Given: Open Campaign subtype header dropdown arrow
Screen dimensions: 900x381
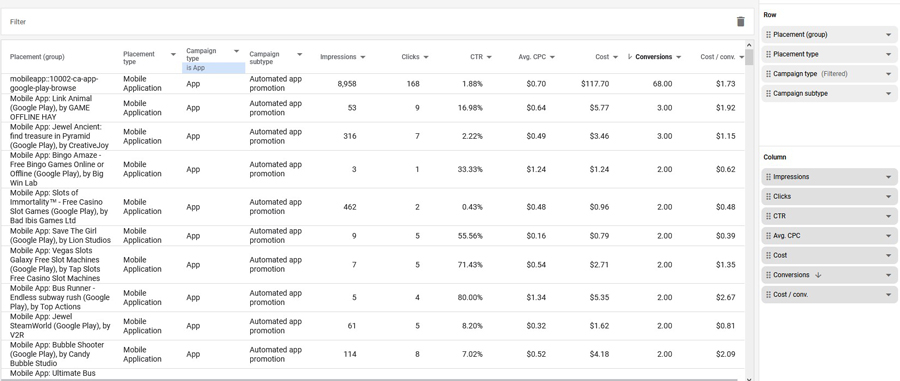Looking at the screenshot, I should [x=299, y=55].
